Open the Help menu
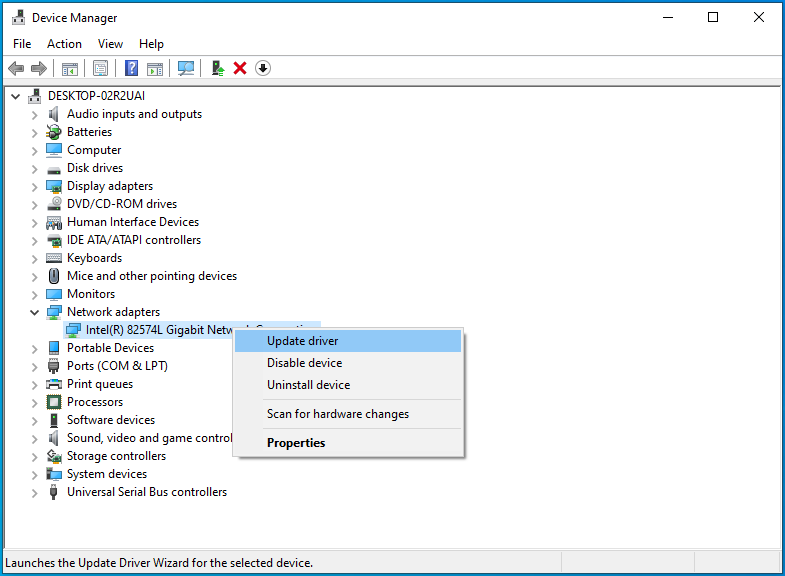The image size is (785, 576). tap(151, 44)
